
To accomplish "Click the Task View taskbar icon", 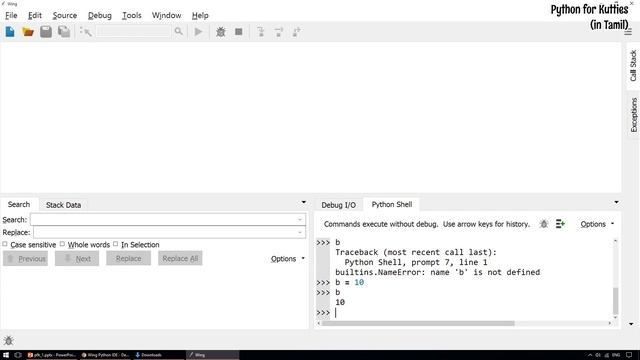I will 18,355.
